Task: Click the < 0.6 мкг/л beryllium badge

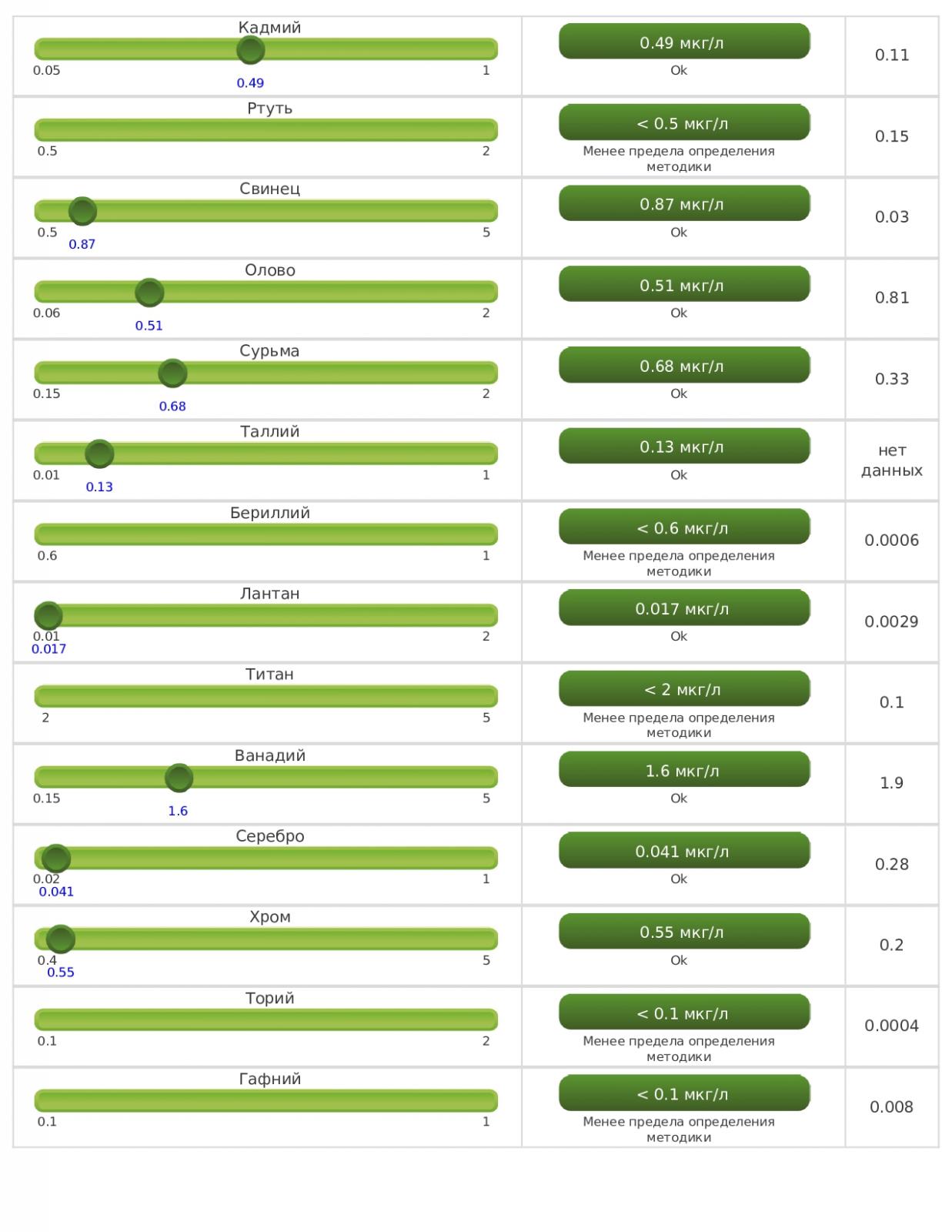Action: [x=684, y=527]
